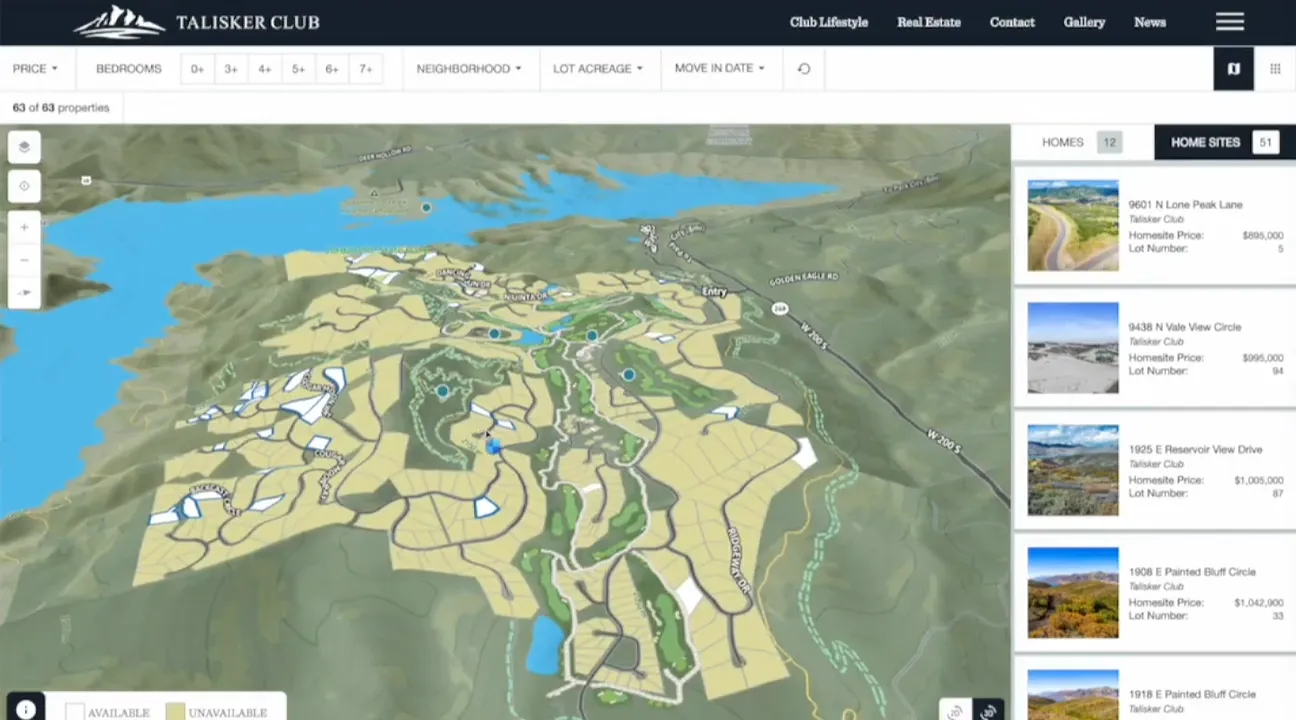Open listing 1908 E Painted Bluff Circle
1296x720 pixels.
point(1155,593)
